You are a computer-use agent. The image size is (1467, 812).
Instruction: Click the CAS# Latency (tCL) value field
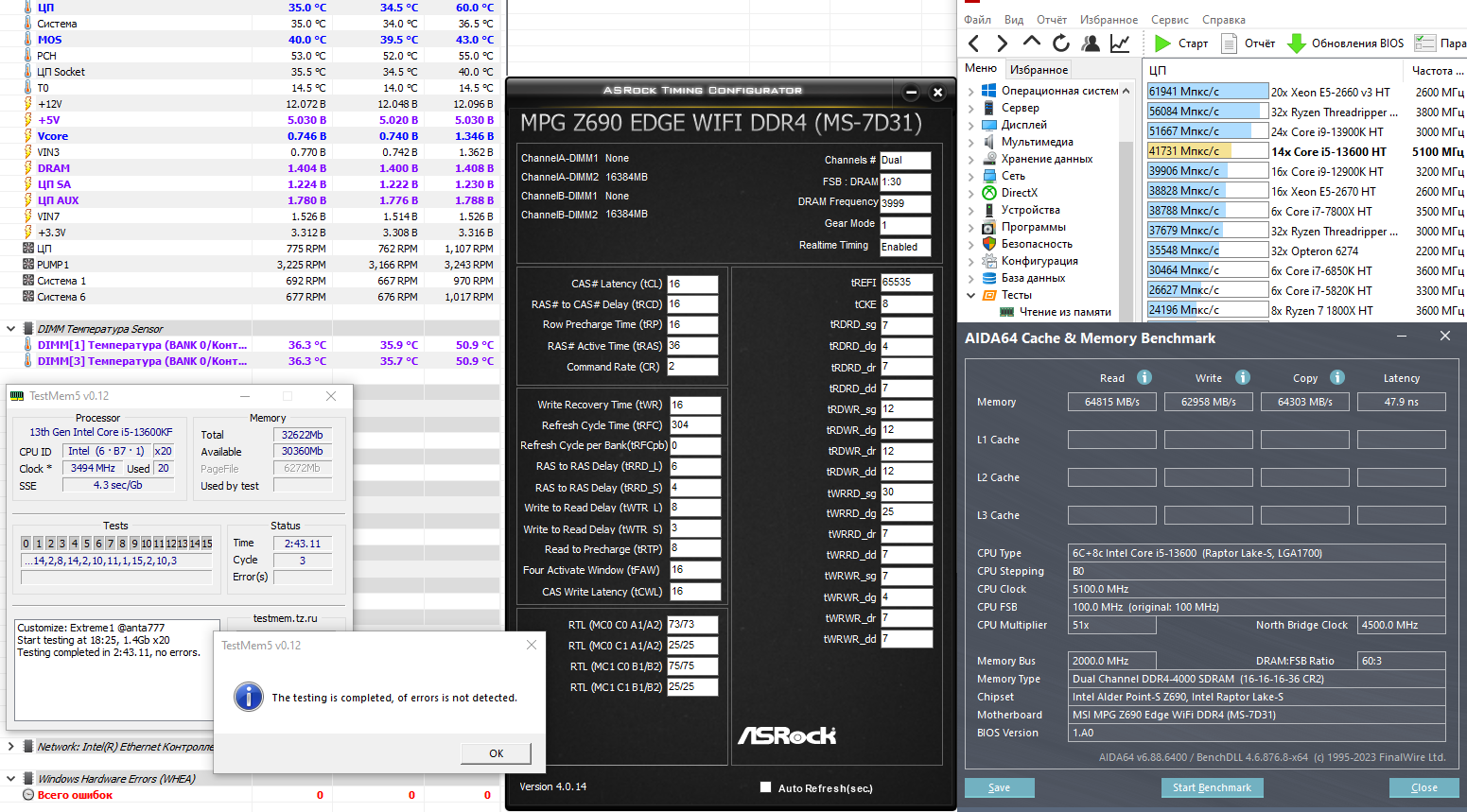pyautogui.click(x=692, y=284)
